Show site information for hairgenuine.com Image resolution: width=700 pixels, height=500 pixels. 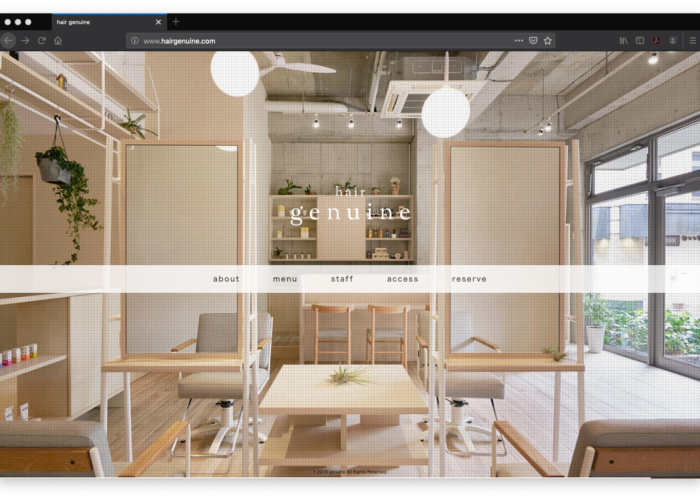point(134,41)
